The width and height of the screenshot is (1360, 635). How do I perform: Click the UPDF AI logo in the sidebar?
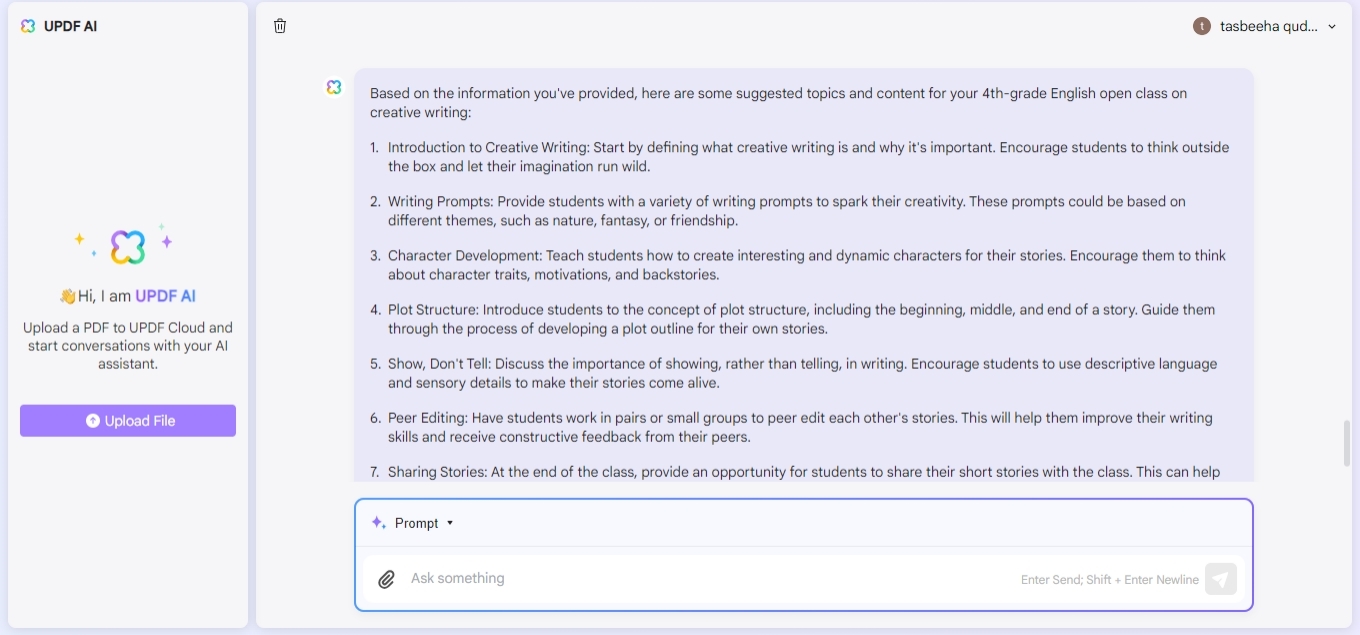tap(28, 26)
